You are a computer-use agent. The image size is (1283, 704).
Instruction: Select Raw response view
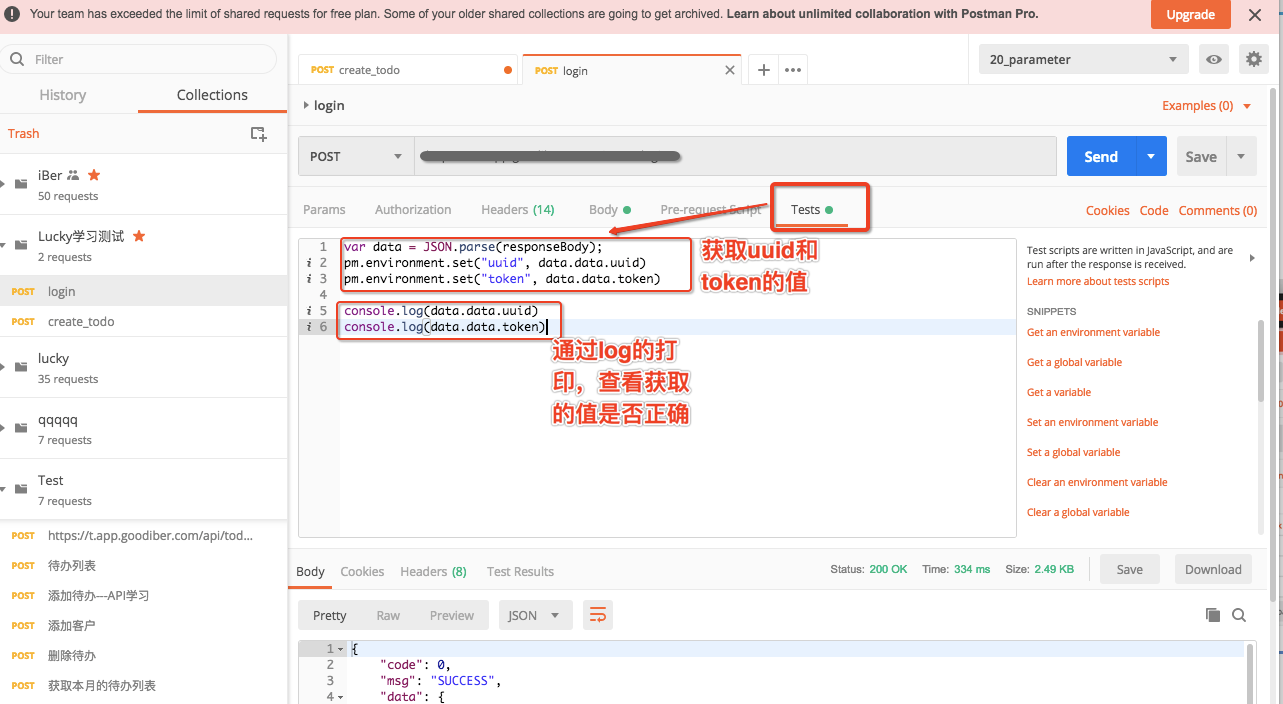coord(388,615)
